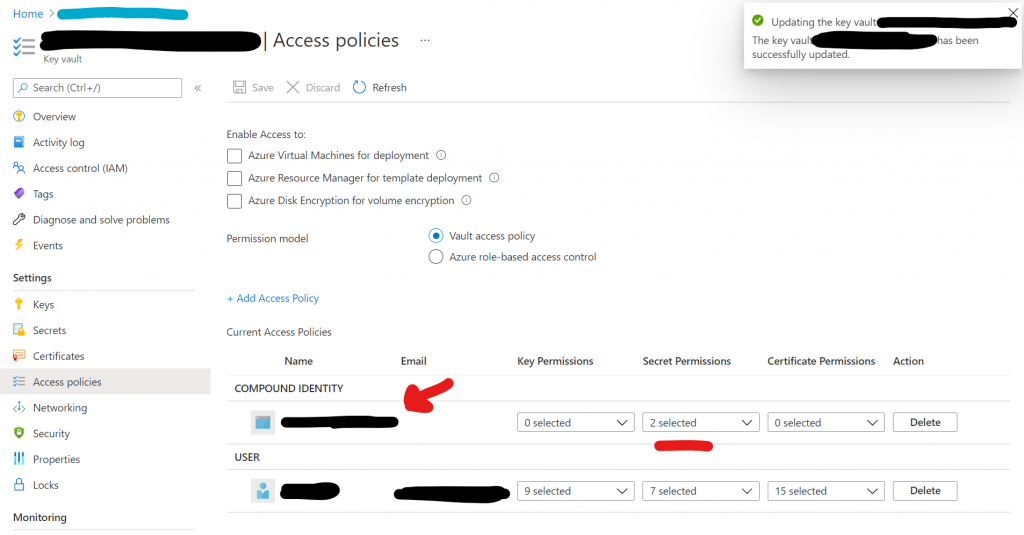Click COMPOUND IDENTITY group heading
Screen dimensions: 1024x535
[x=289, y=388]
